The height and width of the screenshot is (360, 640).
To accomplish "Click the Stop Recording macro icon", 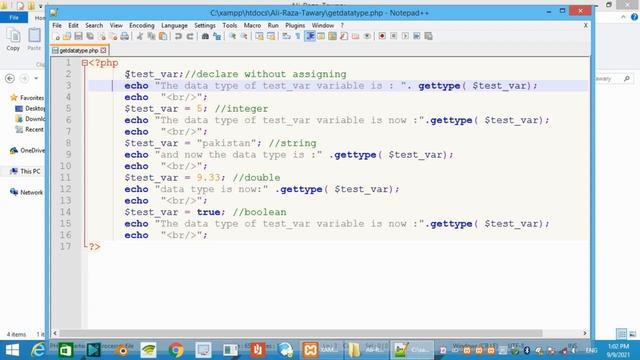I will click(x=393, y=36).
